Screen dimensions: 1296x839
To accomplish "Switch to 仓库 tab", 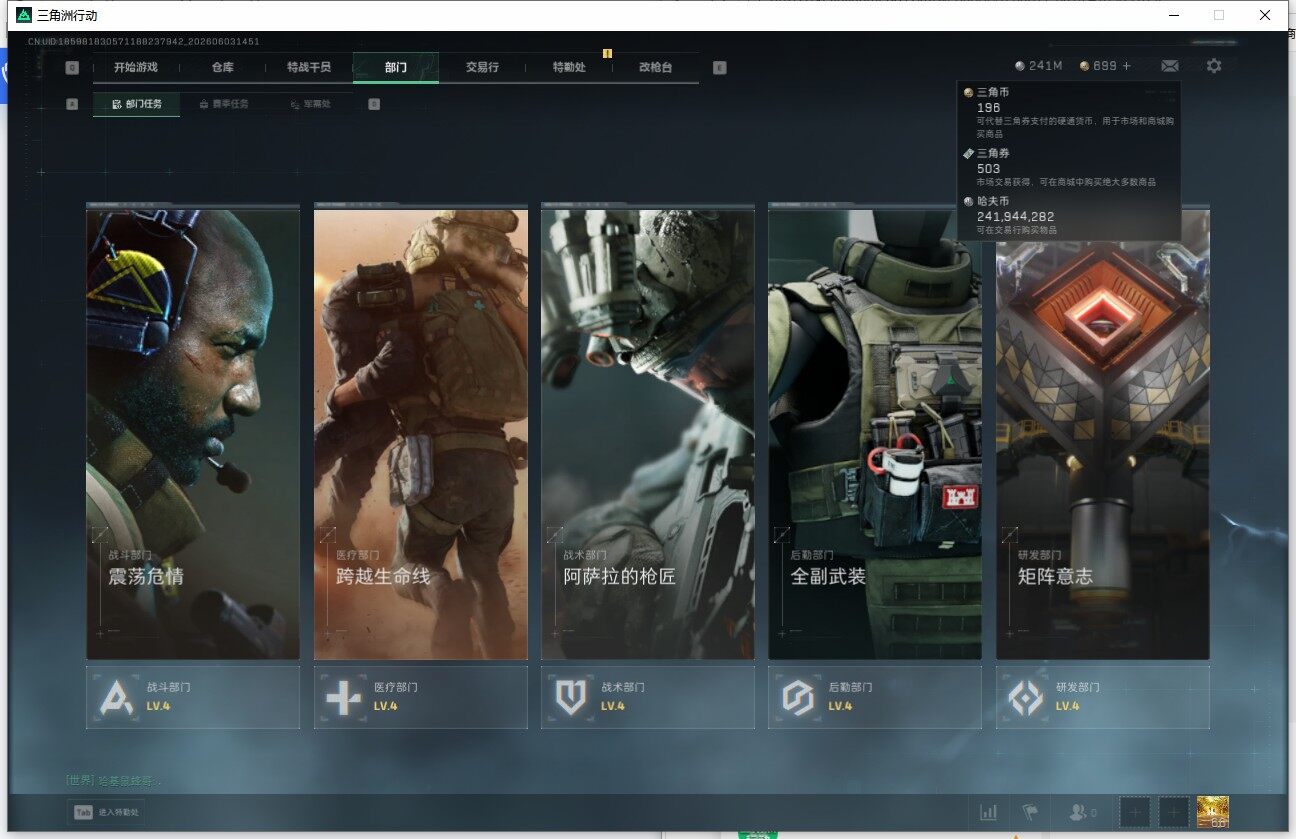I will tap(222, 68).
